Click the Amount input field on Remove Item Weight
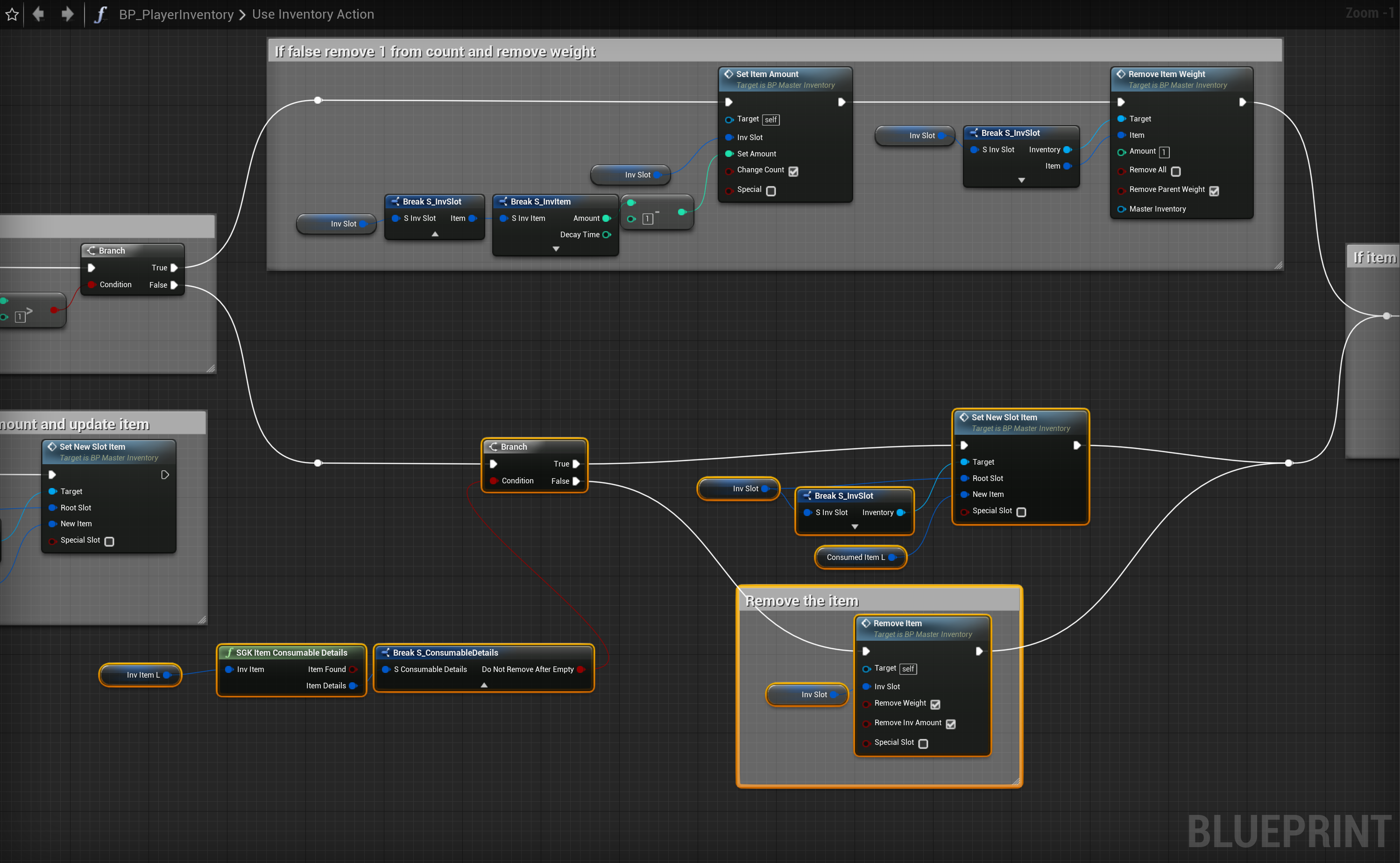This screenshot has height=863, width=1400. click(x=1164, y=152)
